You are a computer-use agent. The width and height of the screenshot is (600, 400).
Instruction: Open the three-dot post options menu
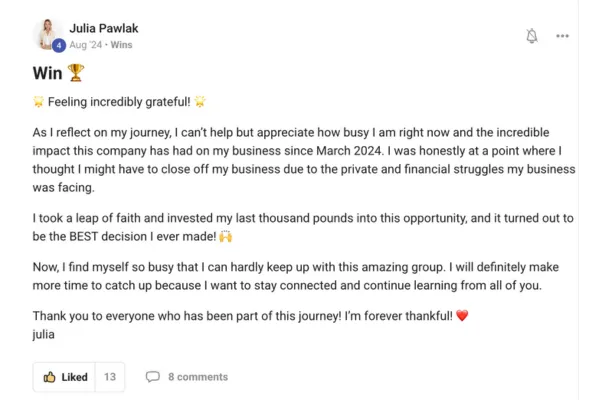point(562,36)
